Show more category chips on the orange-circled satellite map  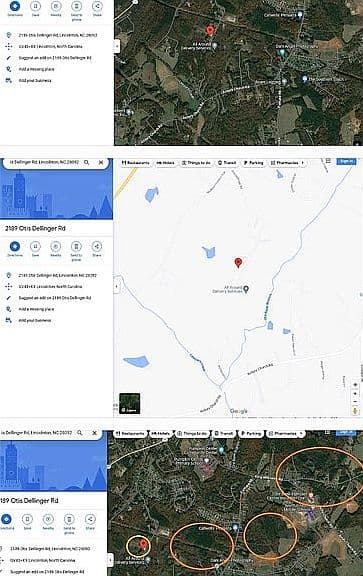[x=301, y=434]
